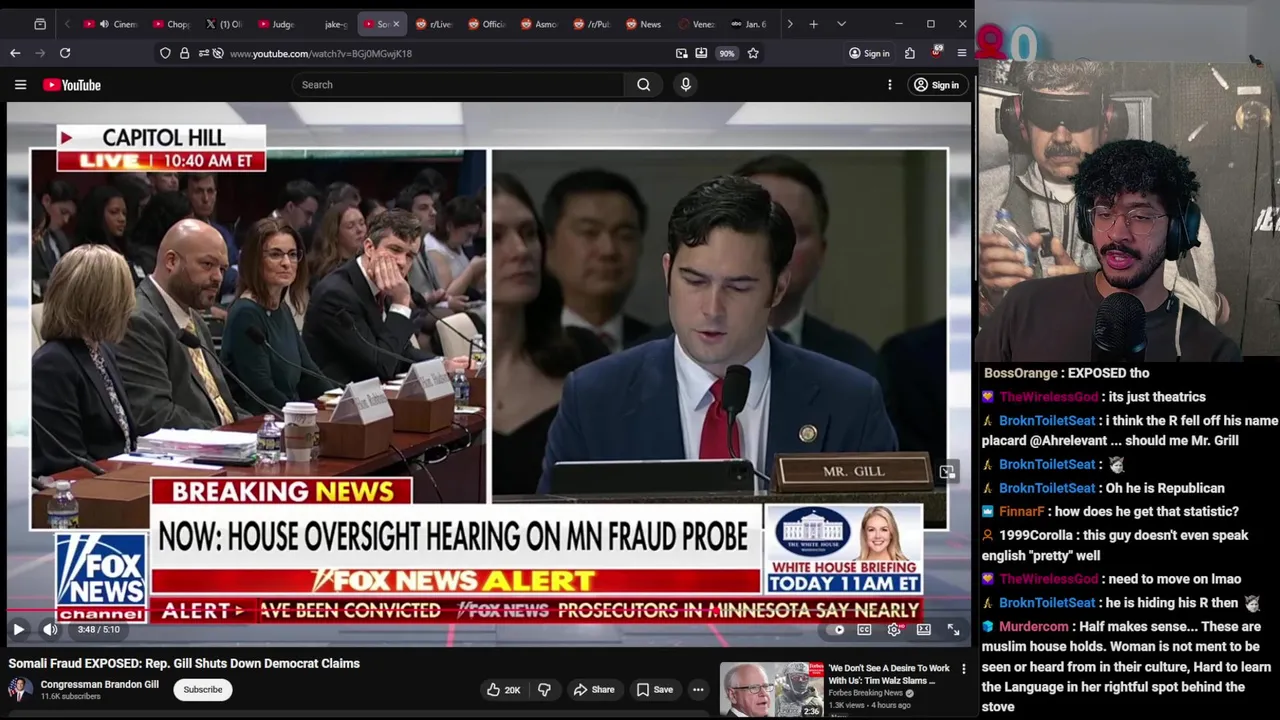1280x720 pixels.
Task: Switch to the Judge browser tab
Action: 275,24
